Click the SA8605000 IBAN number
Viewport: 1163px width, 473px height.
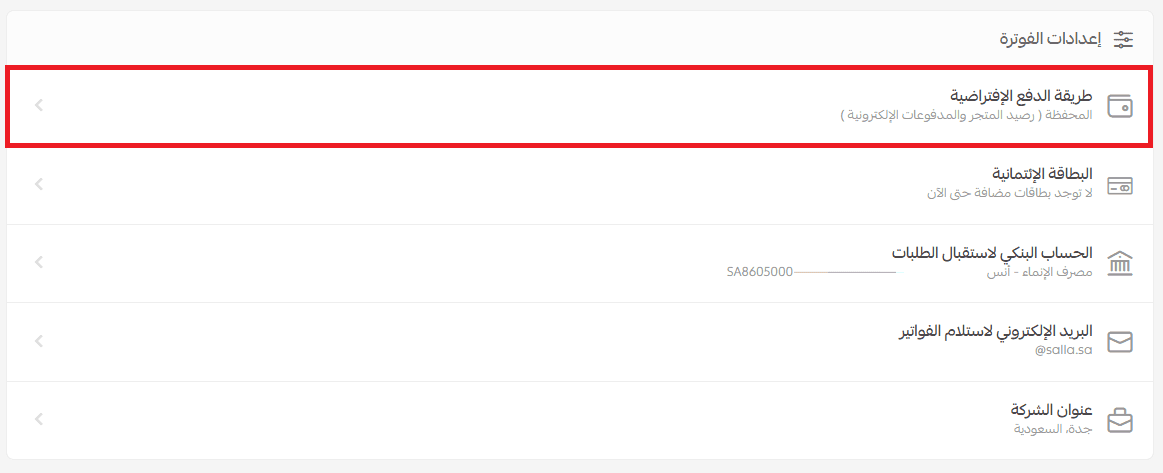[x=760, y=271]
